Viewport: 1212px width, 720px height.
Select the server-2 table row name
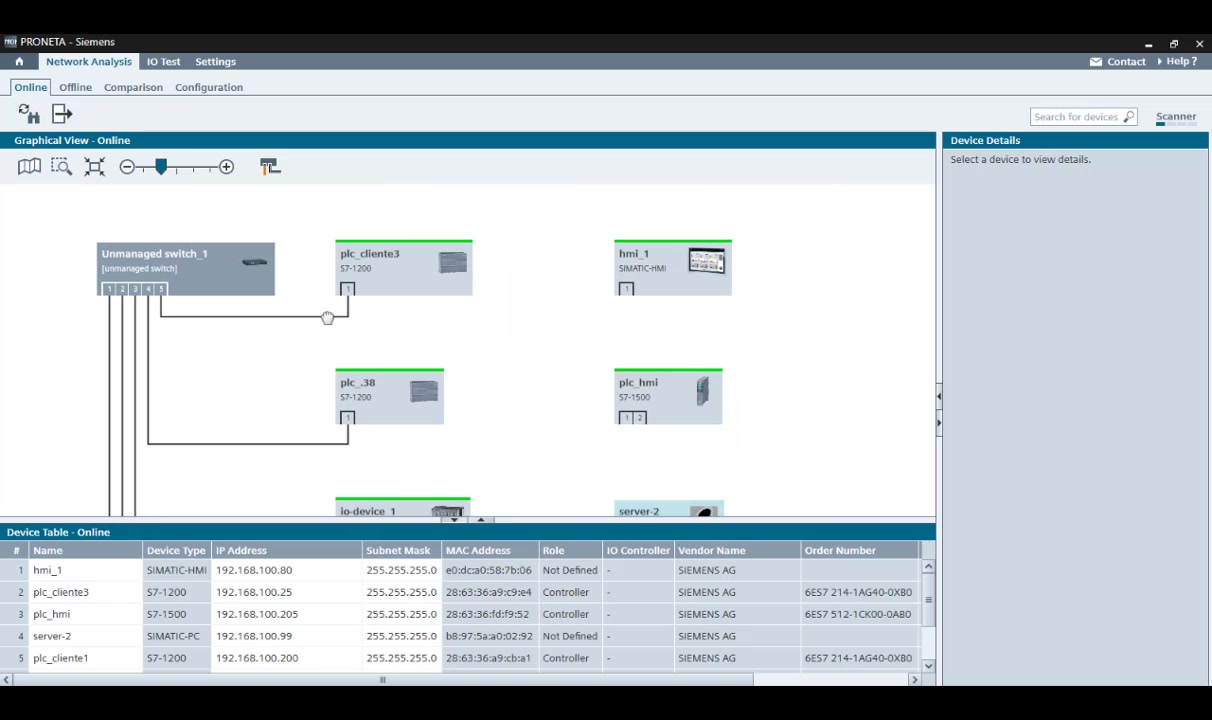[x=52, y=636]
